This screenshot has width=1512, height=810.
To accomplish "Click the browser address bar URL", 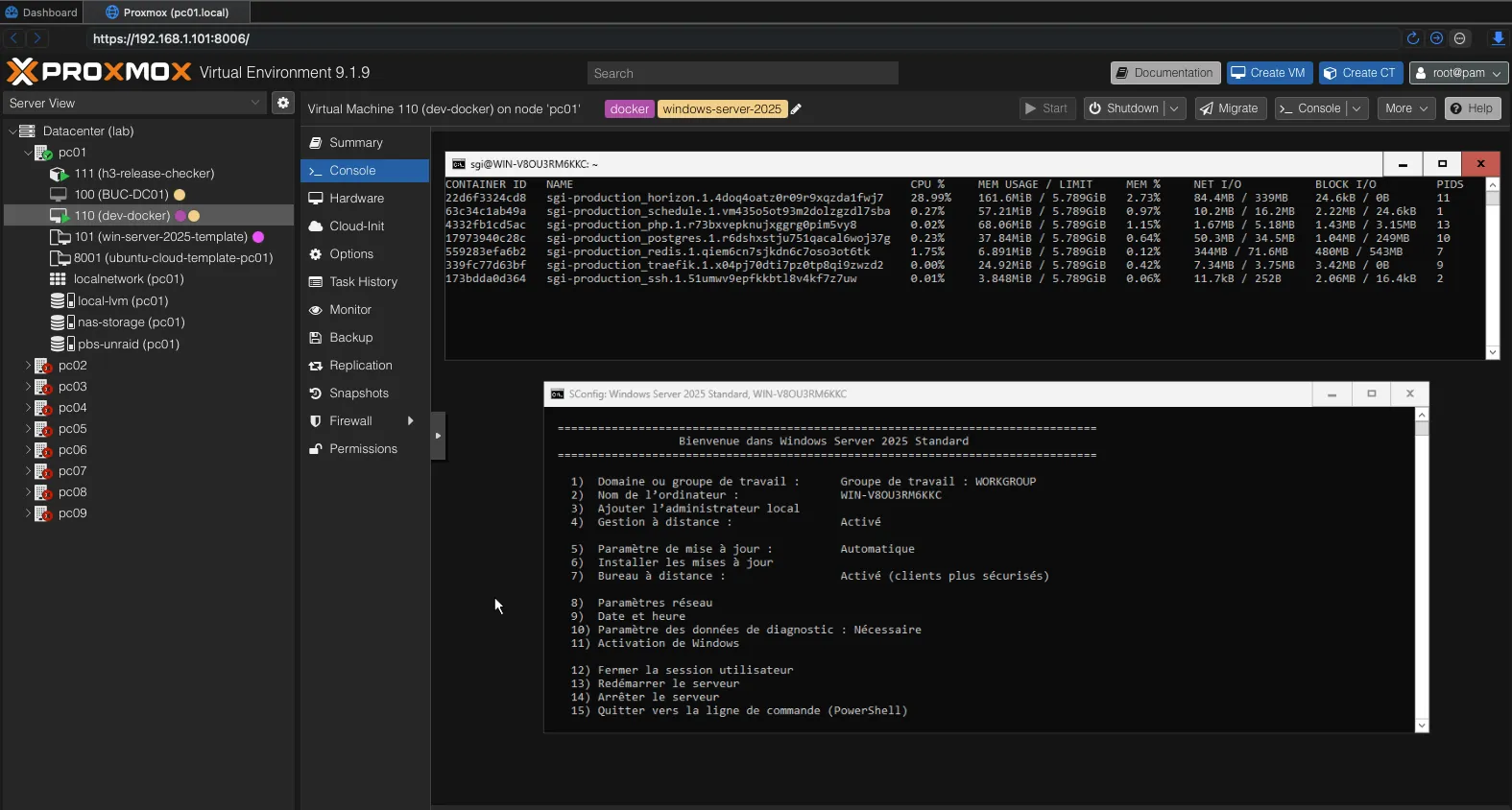I will coord(171,38).
